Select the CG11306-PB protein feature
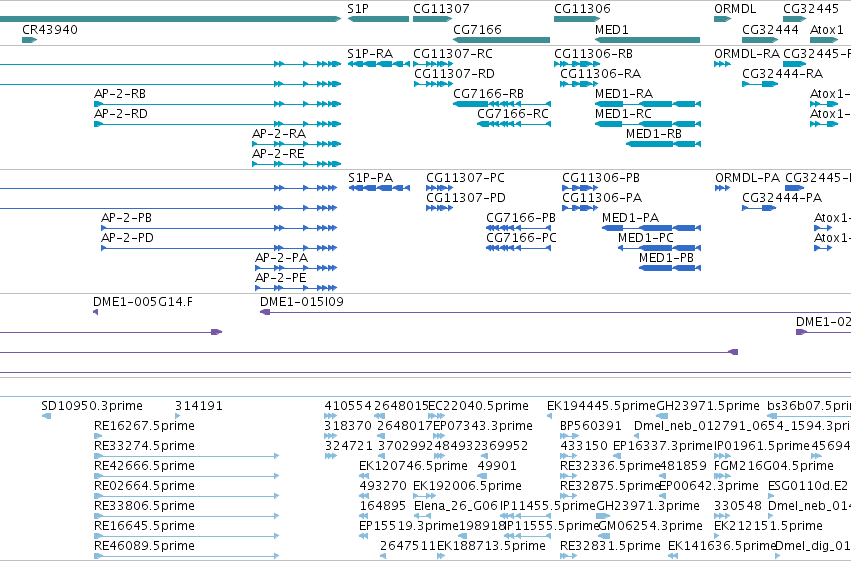851x561 pixels. [580, 188]
